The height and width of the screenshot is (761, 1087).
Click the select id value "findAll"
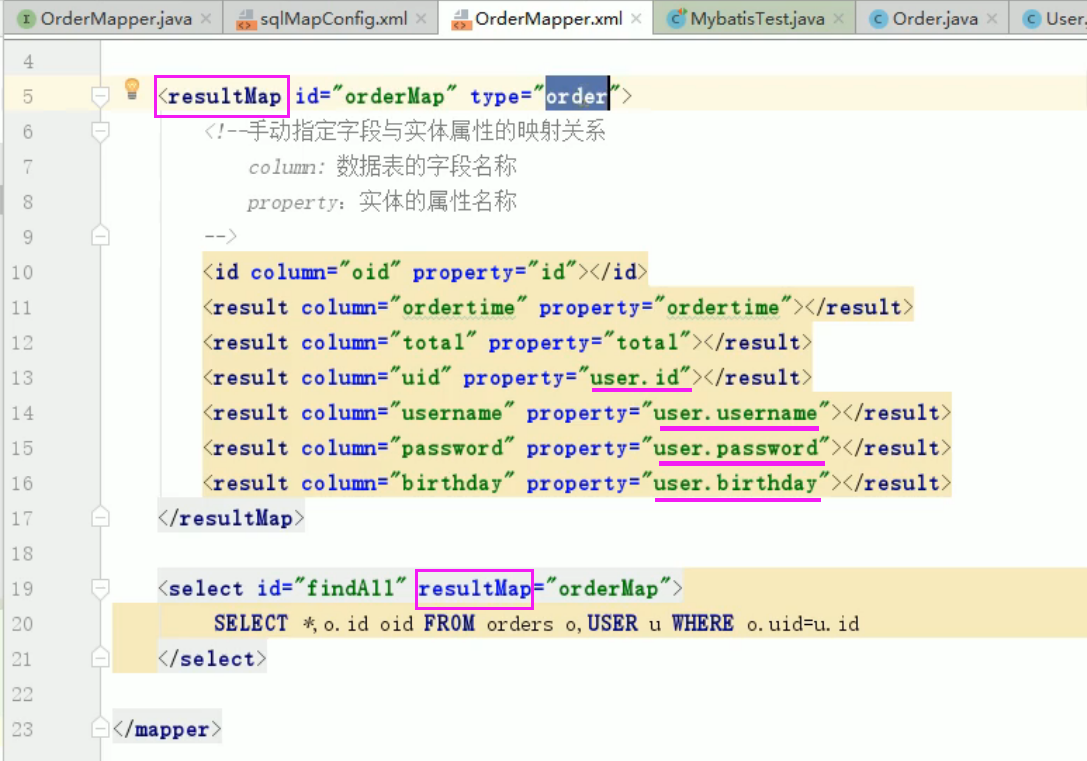click(350, 588)
